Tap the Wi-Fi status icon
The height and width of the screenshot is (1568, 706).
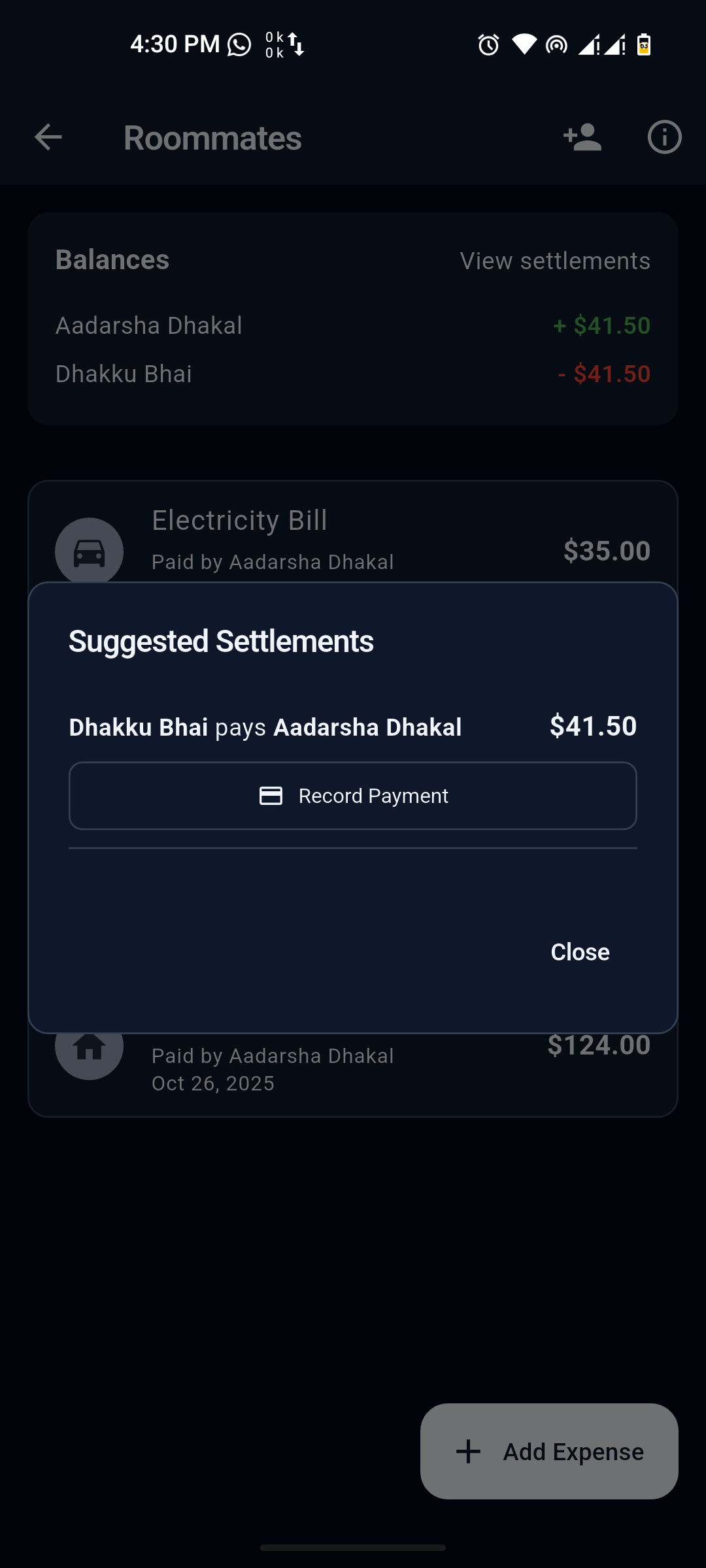[524, 44]
